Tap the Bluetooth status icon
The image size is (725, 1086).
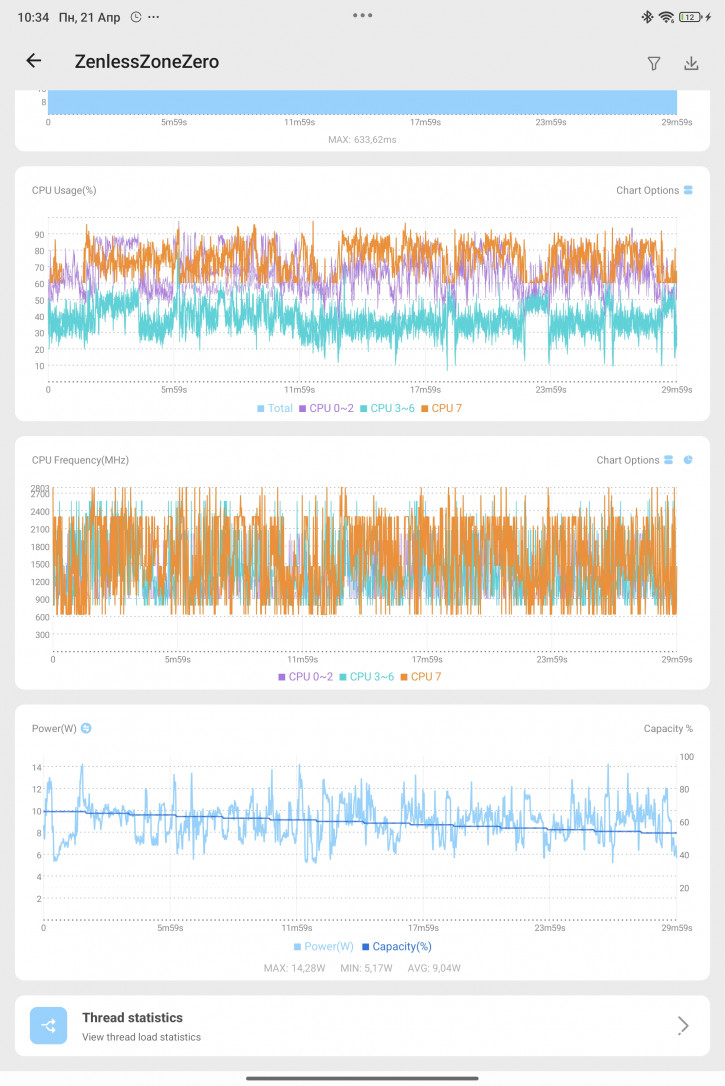647,17
